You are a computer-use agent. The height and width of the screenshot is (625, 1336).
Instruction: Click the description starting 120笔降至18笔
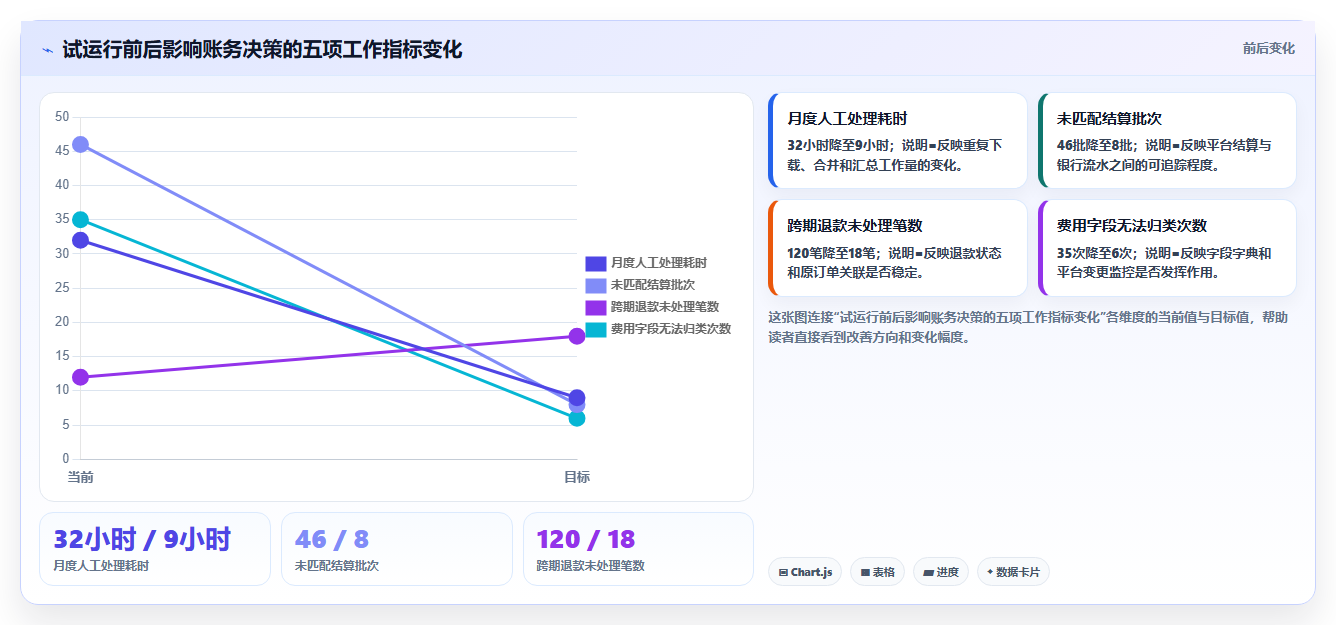896,262
